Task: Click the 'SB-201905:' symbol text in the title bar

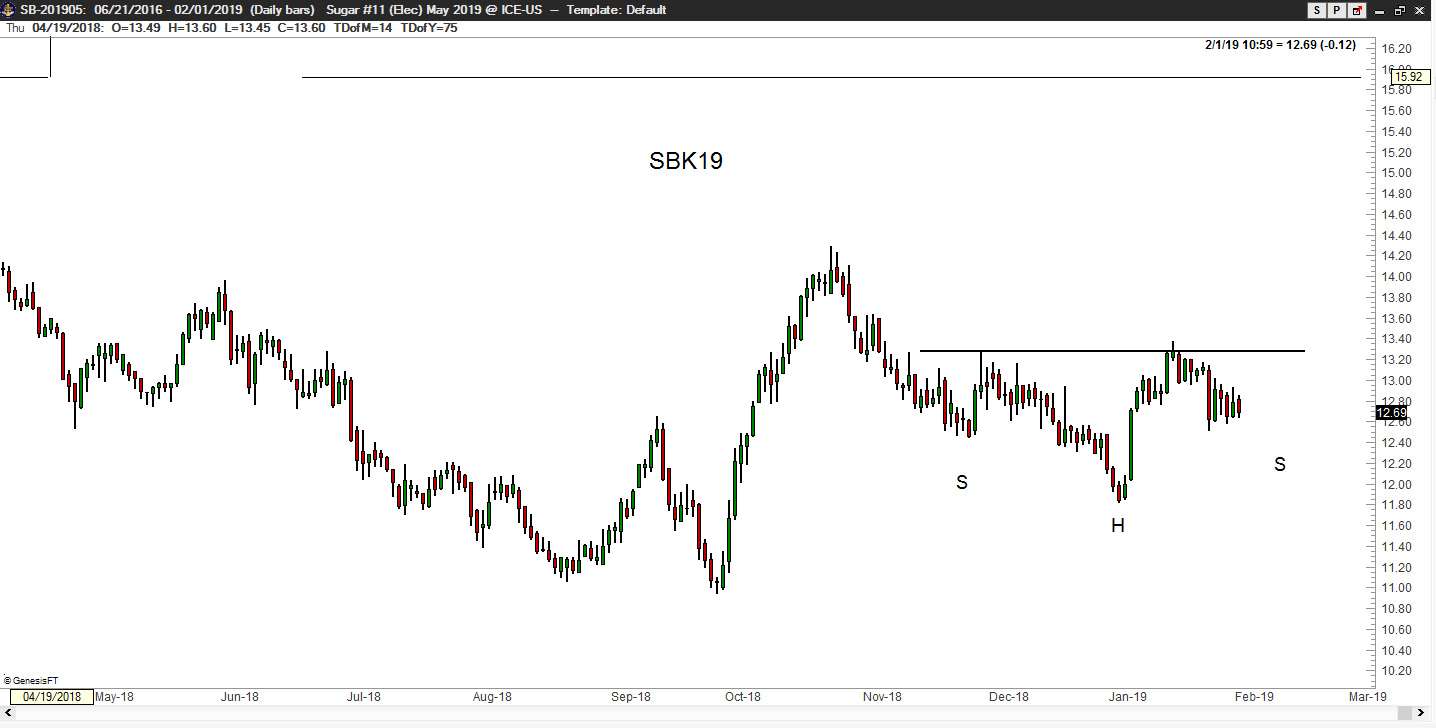Action: click(52, 10)
